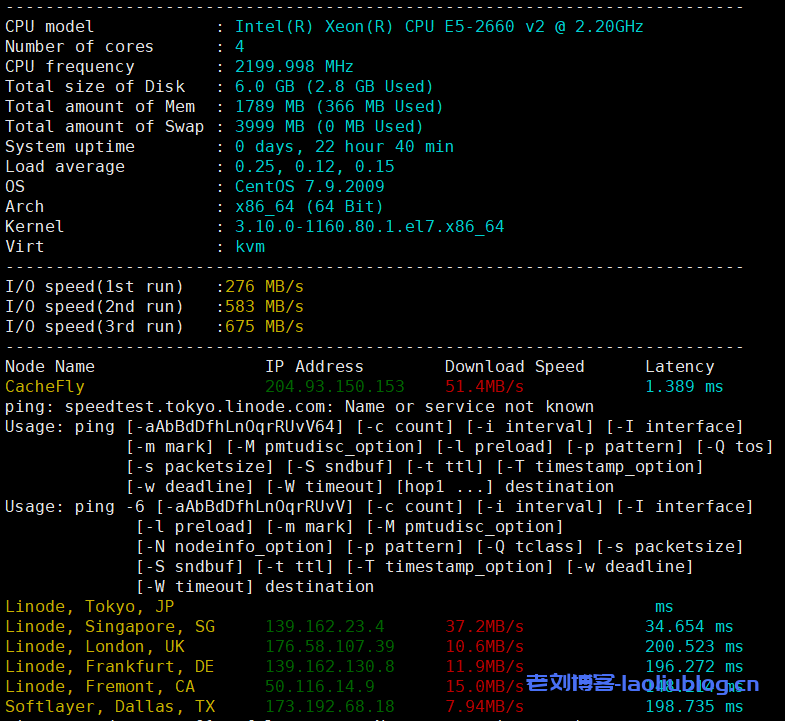The height and width of the screenshot is (721, 785).
Task: Select Arch value x86_64 (64 Bit)
Action: tap(309, 207)
